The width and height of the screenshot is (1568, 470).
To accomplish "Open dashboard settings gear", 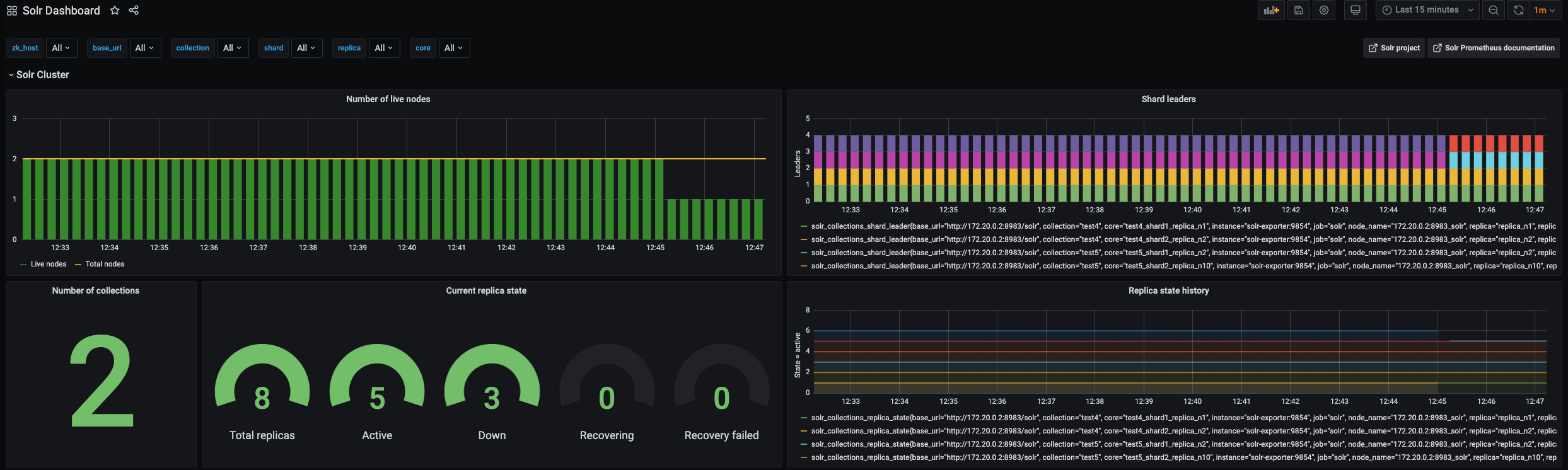I will click(x=1324, y=10).
